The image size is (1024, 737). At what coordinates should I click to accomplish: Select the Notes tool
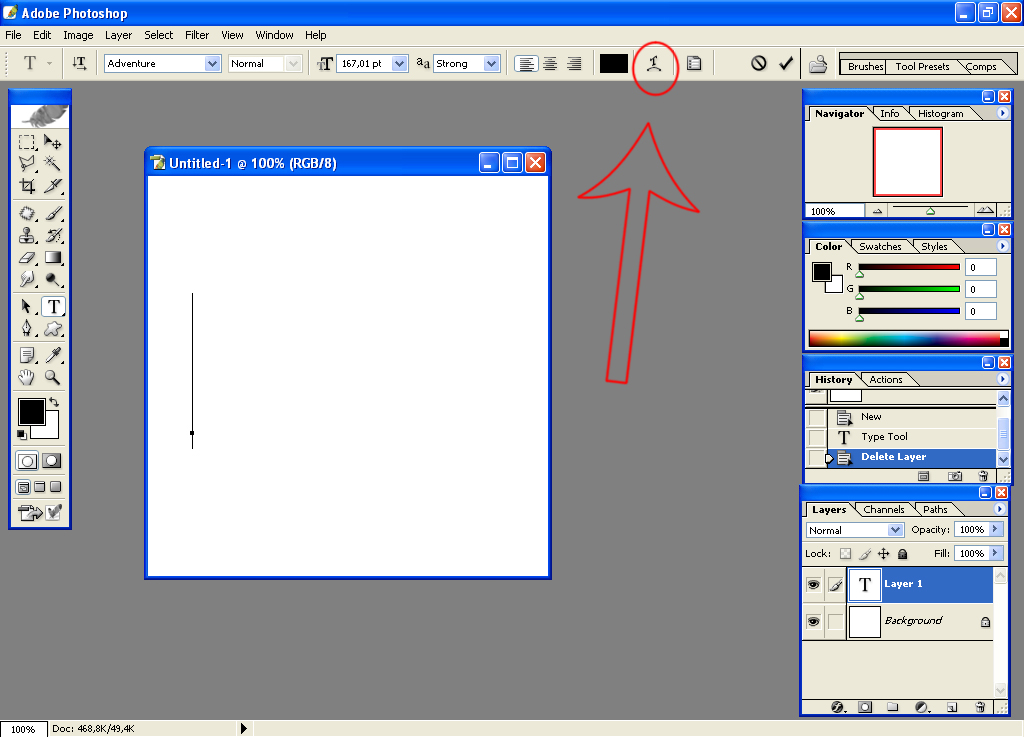click(x=27, y=355)
